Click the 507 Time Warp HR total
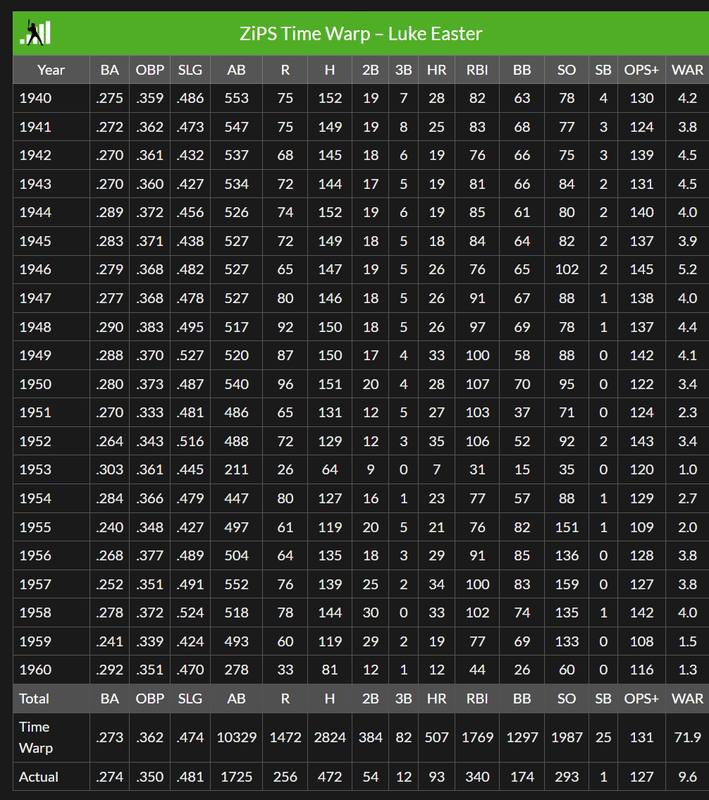This screenshot has height=800, width=709. tap(437, 737)
